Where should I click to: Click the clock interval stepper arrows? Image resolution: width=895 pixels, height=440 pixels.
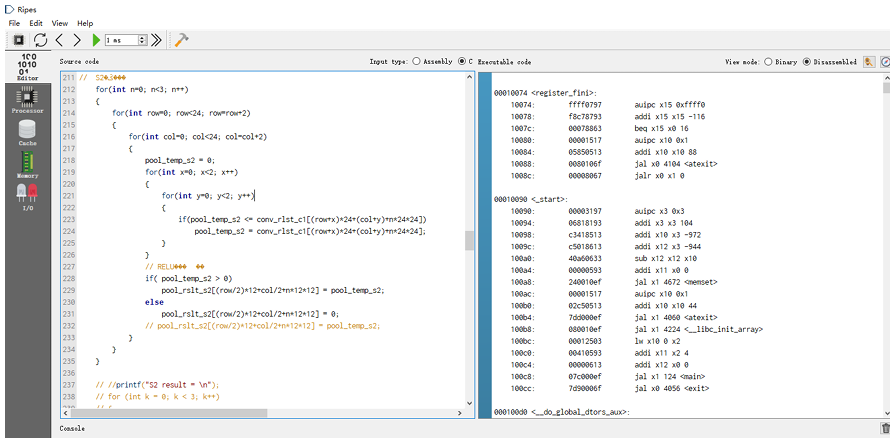click(x=142, y=40)
